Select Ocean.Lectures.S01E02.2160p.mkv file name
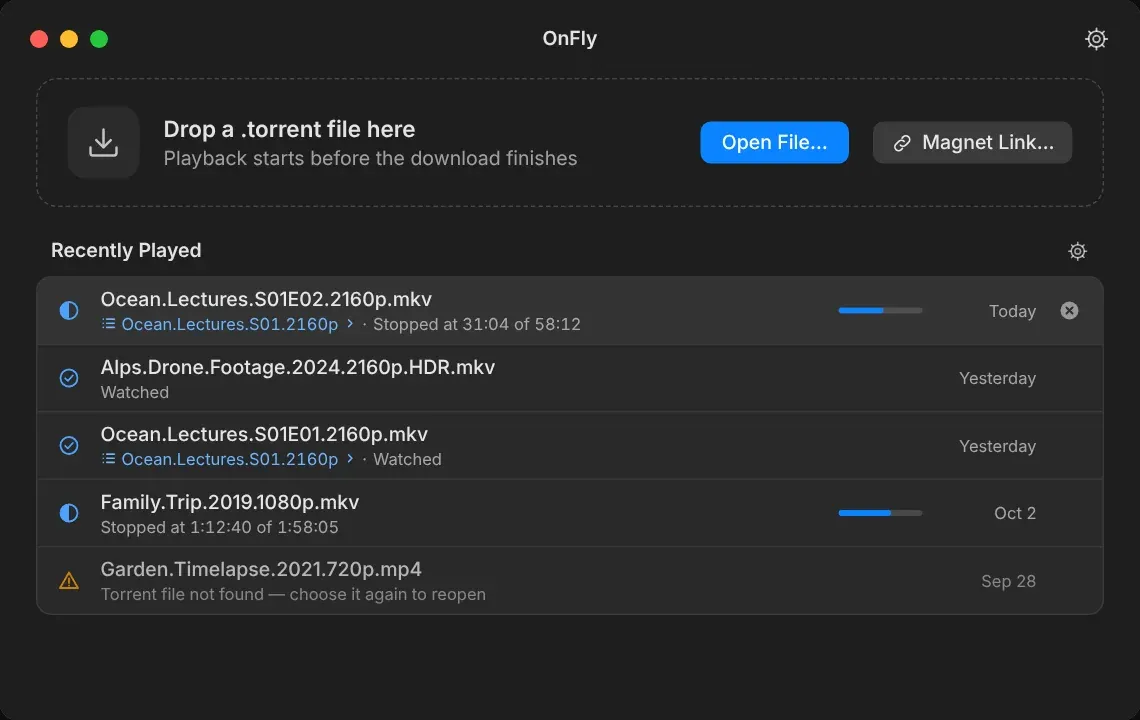 coord(266,299)
